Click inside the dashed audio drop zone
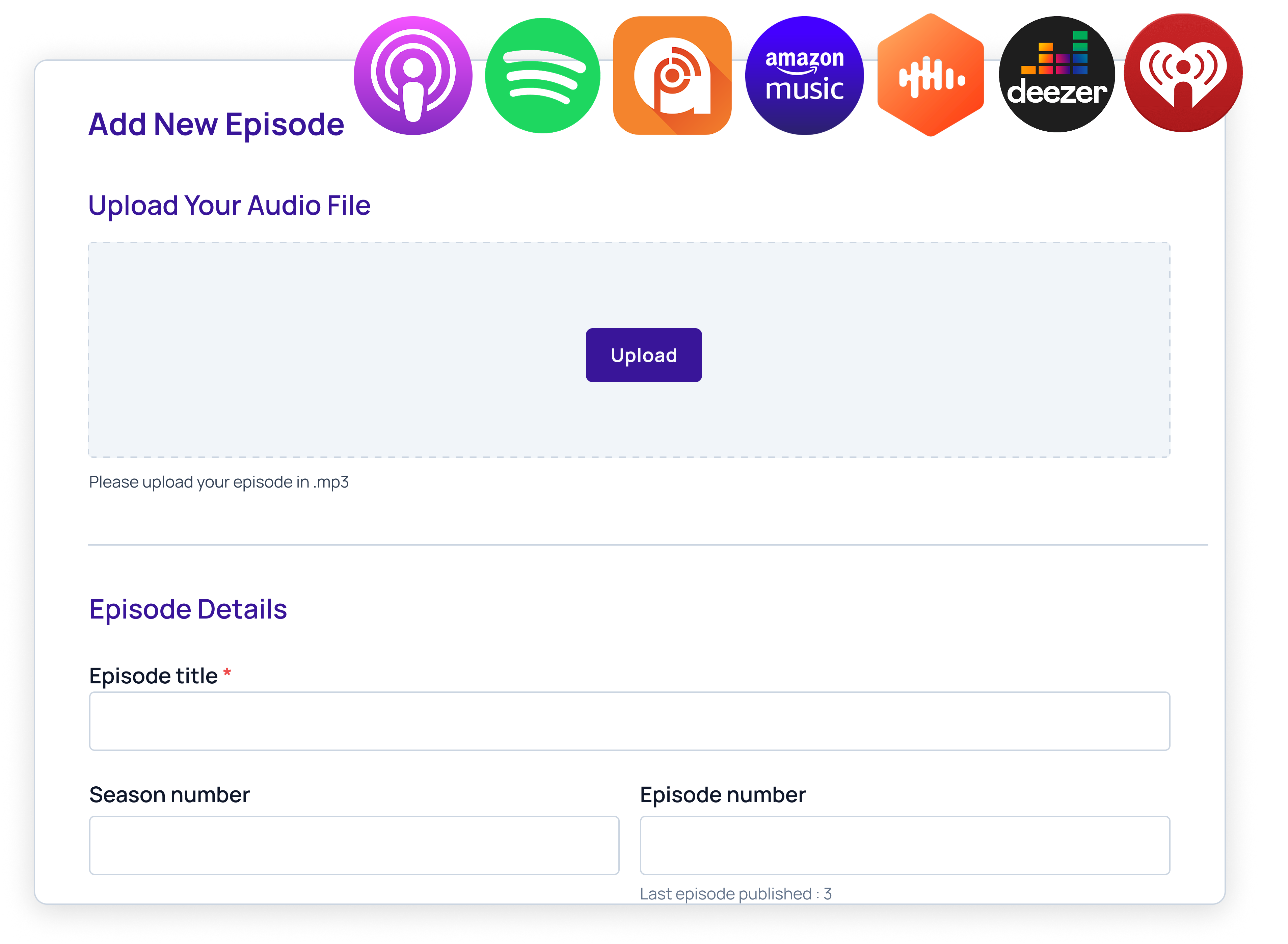This screenshot has height=944, width=1288. [x=343, y=350]
